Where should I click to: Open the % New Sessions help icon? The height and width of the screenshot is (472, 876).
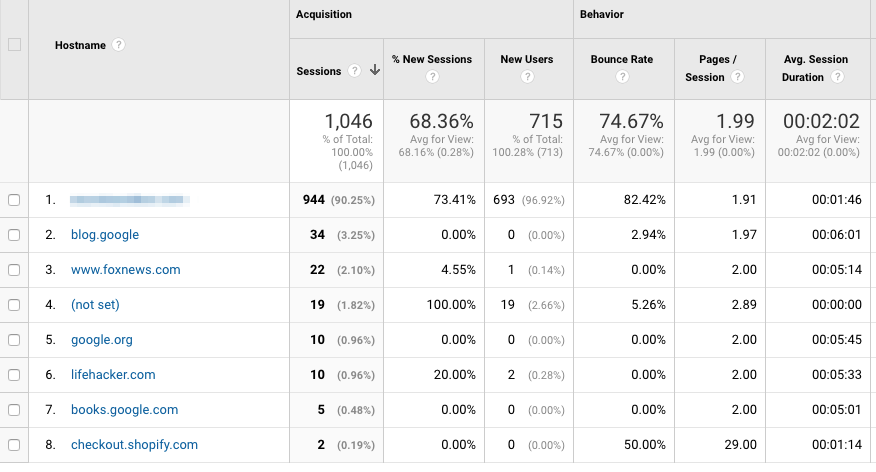click(432, 77)
